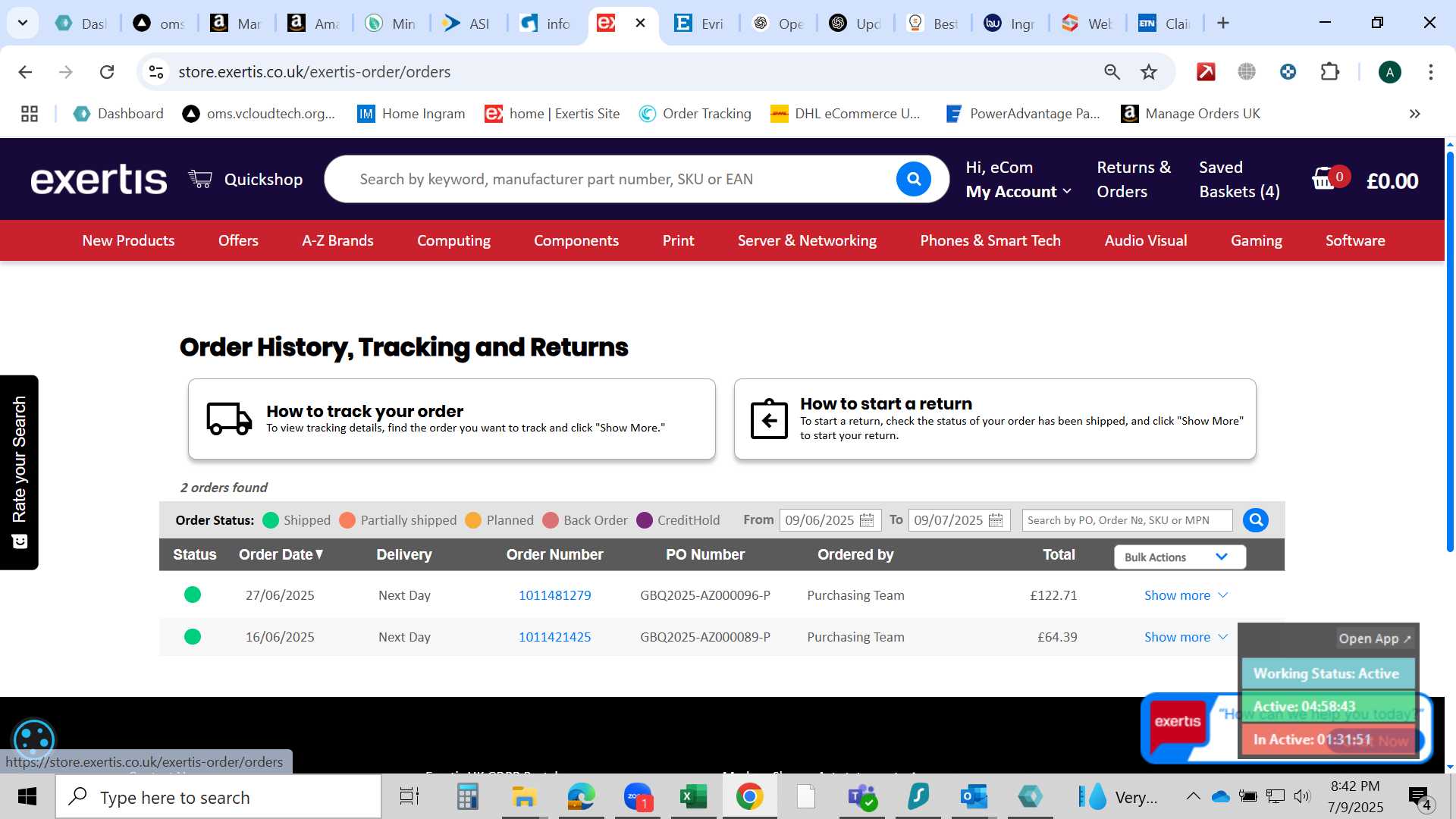1456x819 pixels.
Task: Click the Rate your Search side tab
Action: tap(19, 472)
